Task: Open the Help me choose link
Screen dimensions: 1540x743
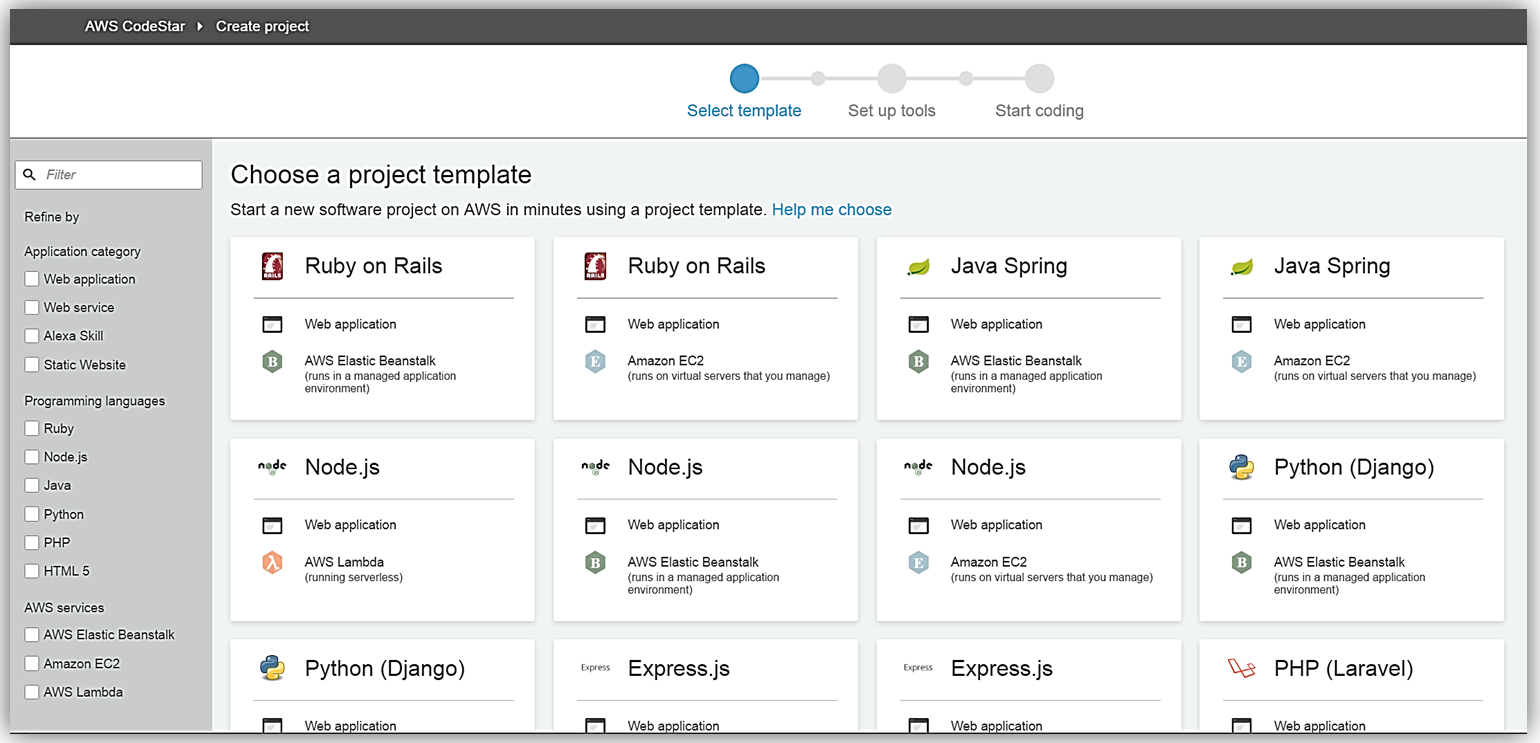Action: click(x=831, y=210)
